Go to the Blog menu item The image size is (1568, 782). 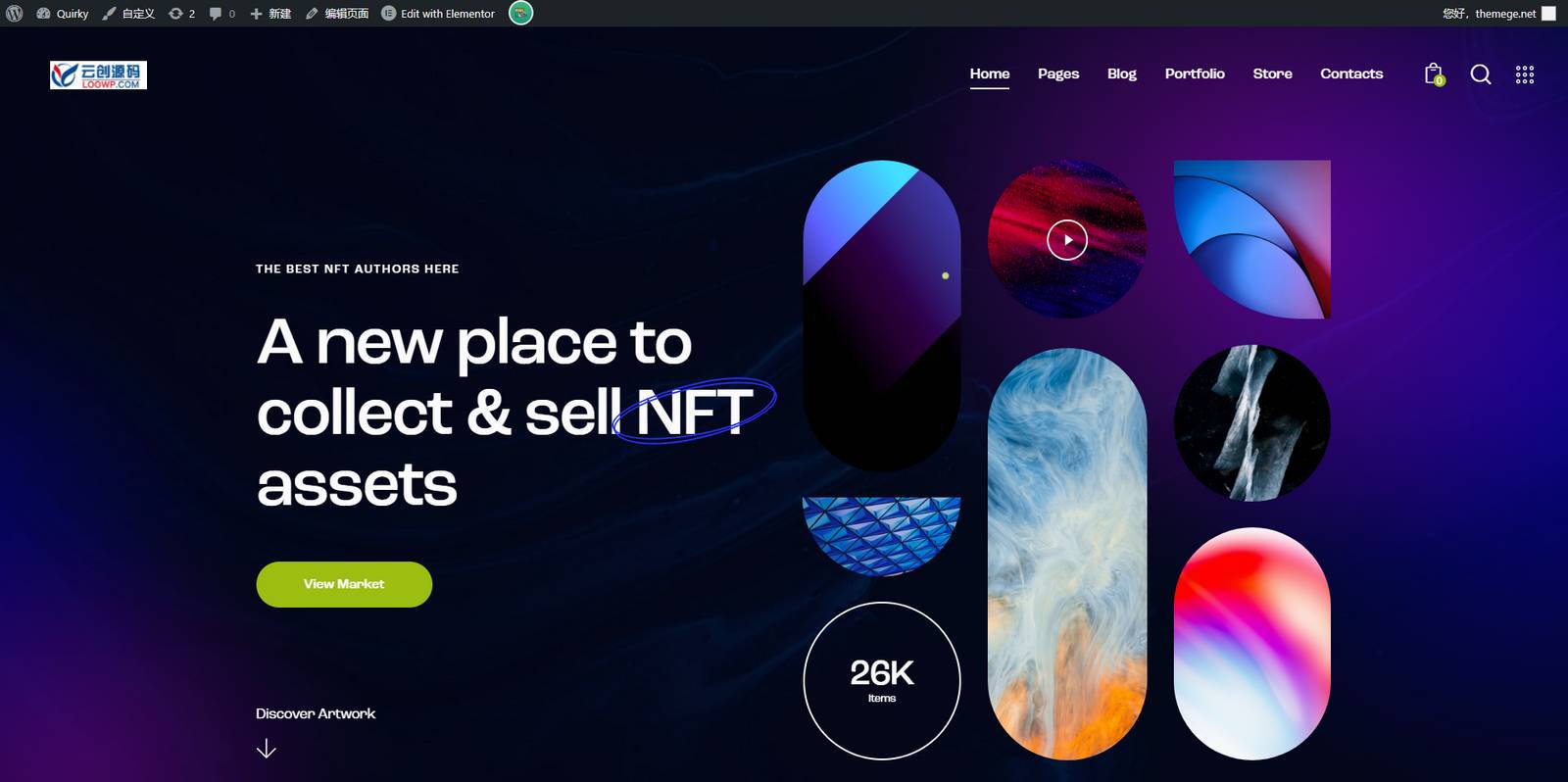(x=1122, y=73)
